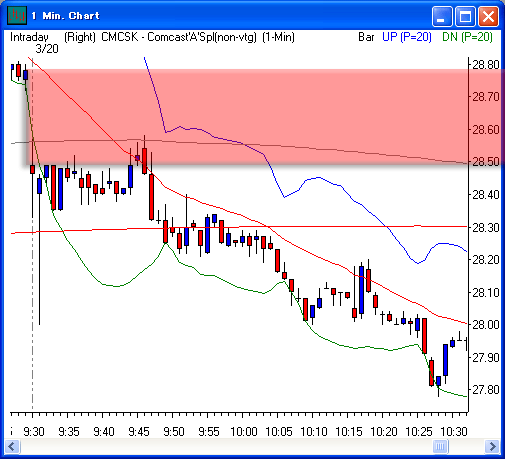Click the 10:20 time axis label

384,432
